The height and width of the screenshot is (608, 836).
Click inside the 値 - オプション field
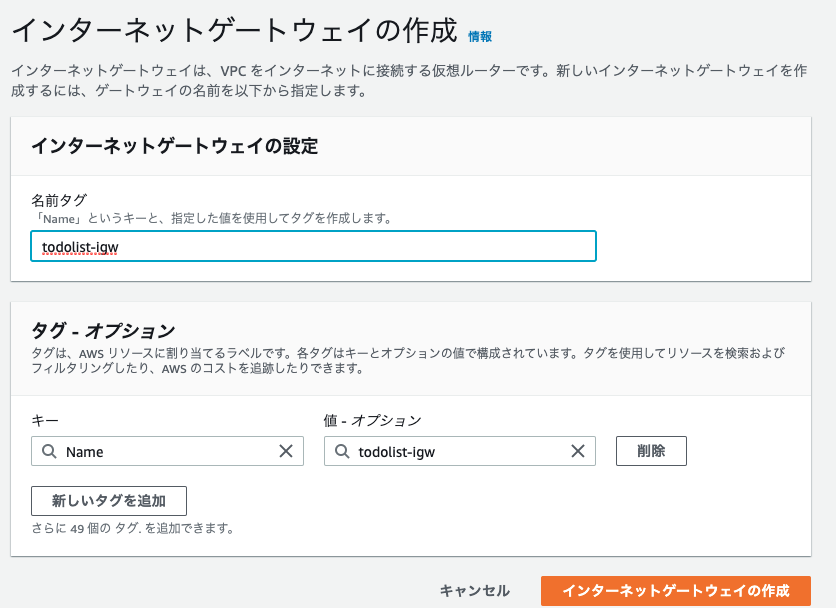click(450, 451)
